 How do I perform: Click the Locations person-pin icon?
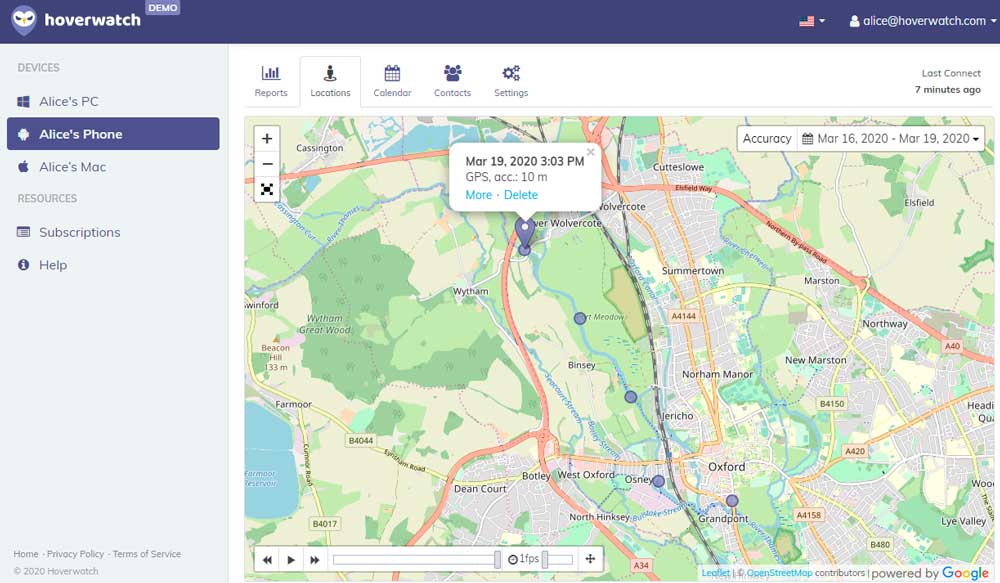tap(330, 73)
